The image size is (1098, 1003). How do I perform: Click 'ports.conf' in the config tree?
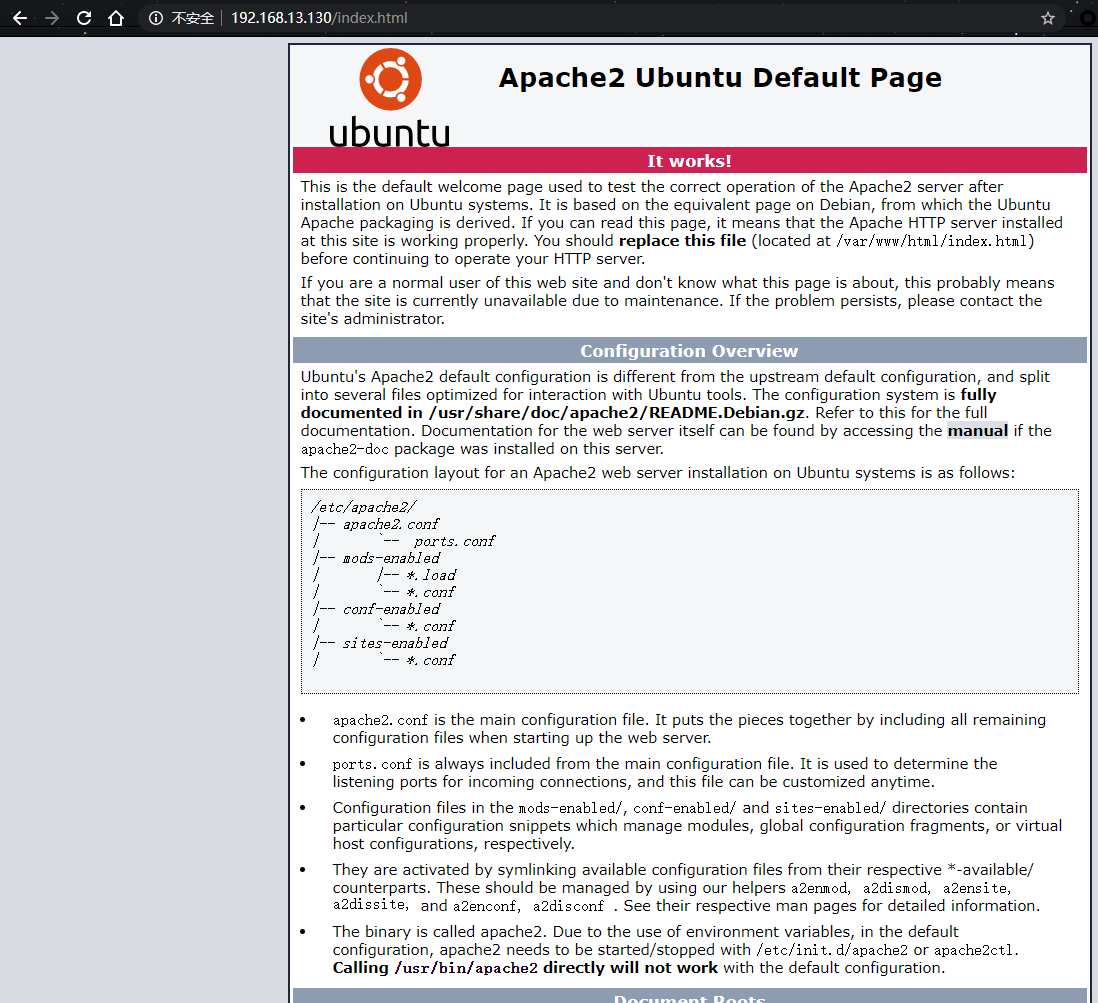[x=454, y=541]
